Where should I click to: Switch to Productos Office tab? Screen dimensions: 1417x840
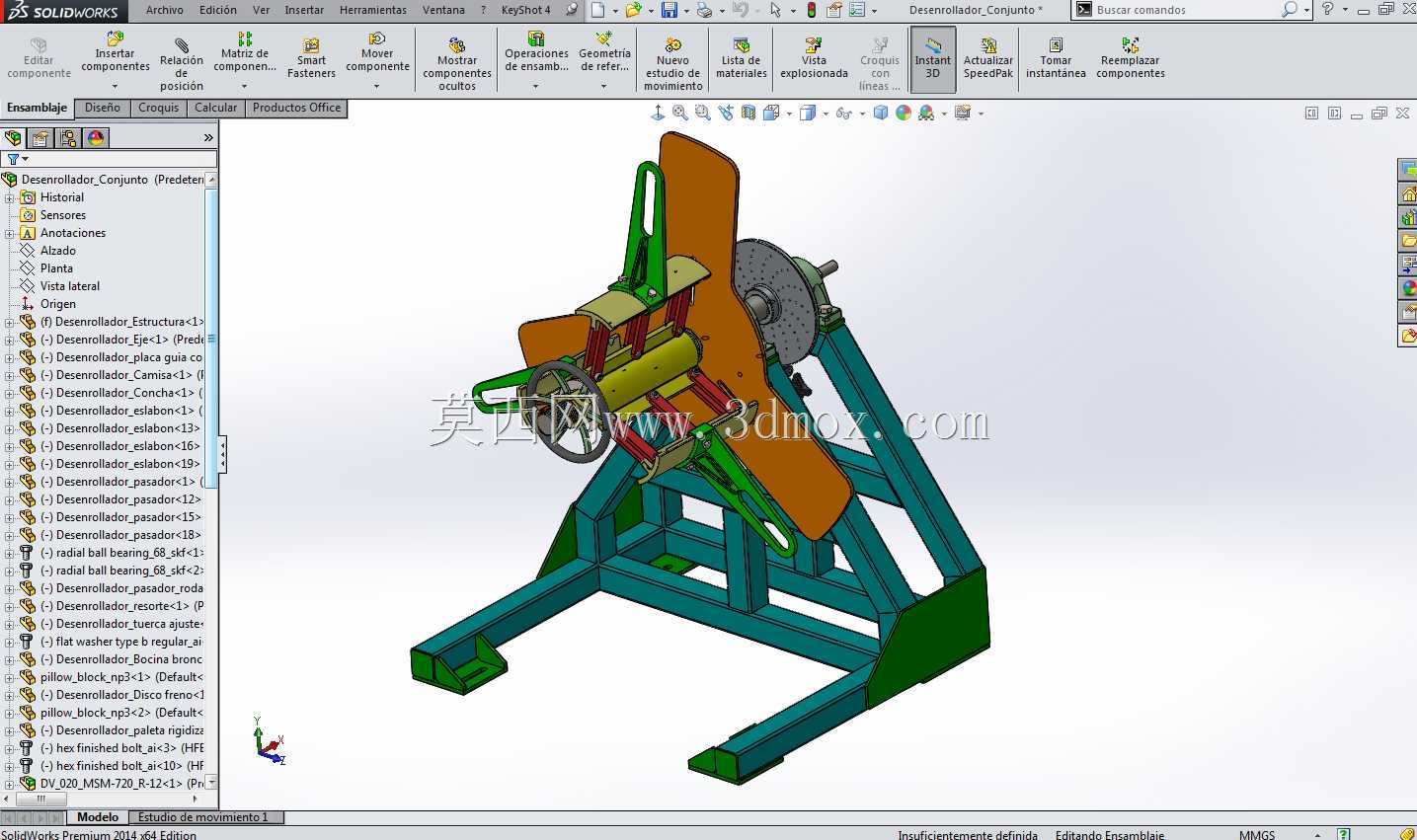(x=296, y=108)
